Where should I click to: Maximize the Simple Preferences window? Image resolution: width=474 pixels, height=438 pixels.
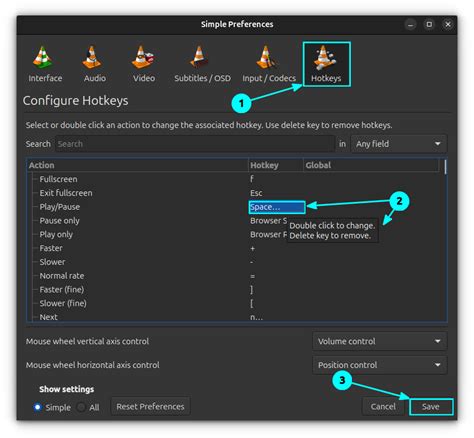click(x=429, y=24)
